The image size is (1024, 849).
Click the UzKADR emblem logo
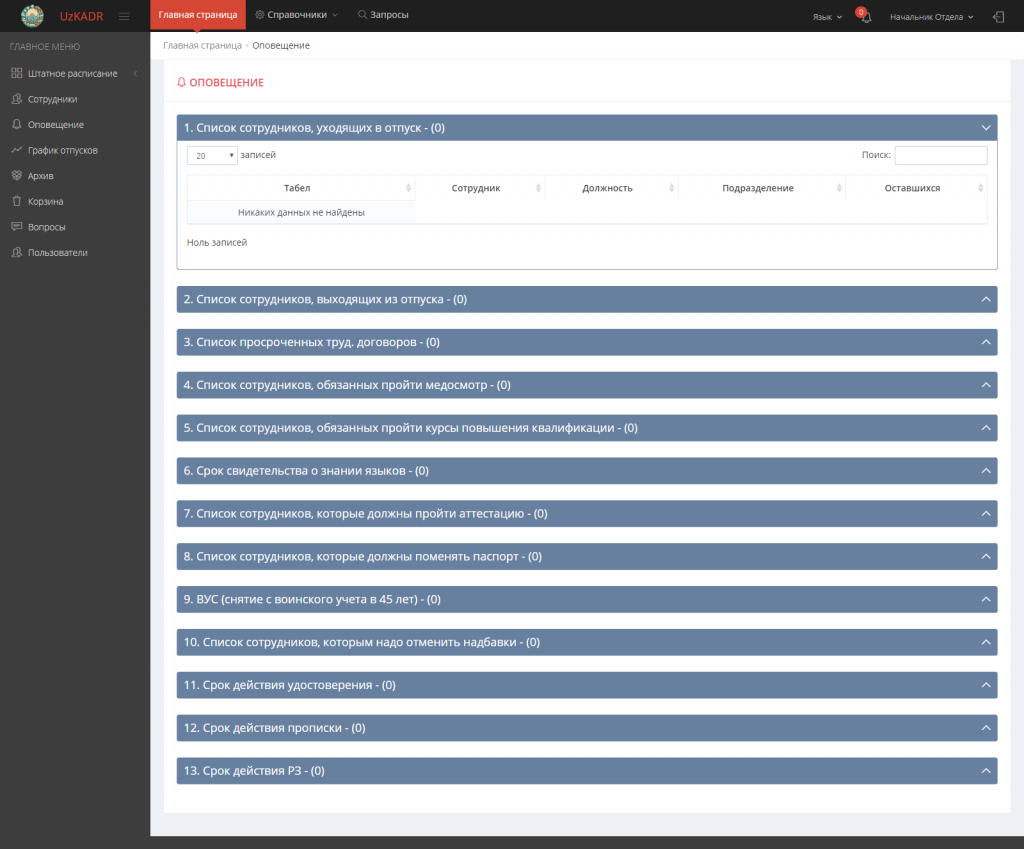[x=33, y=16]
